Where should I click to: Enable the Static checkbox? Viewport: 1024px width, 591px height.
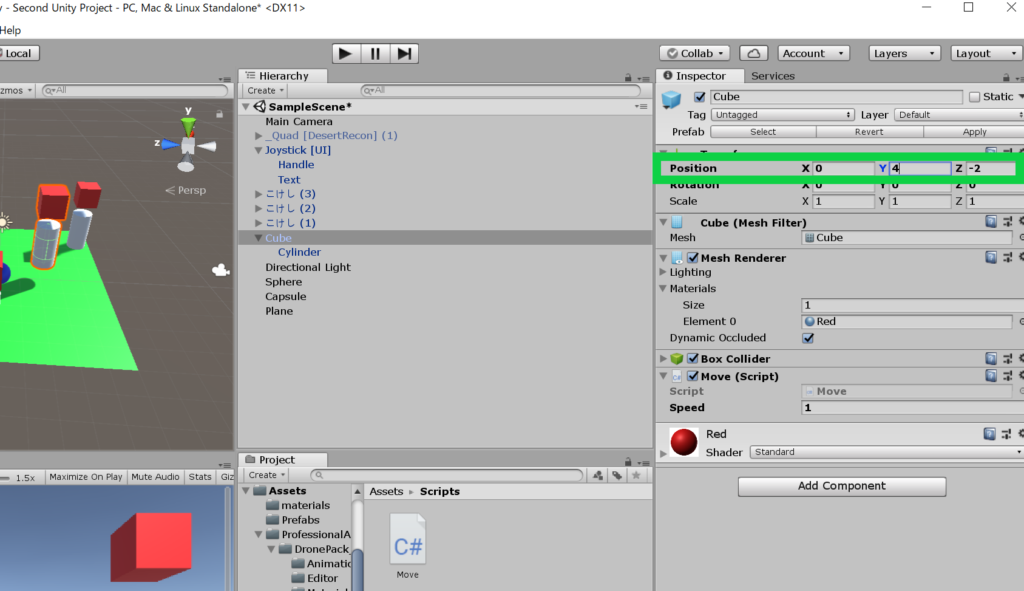pos(974,97)
